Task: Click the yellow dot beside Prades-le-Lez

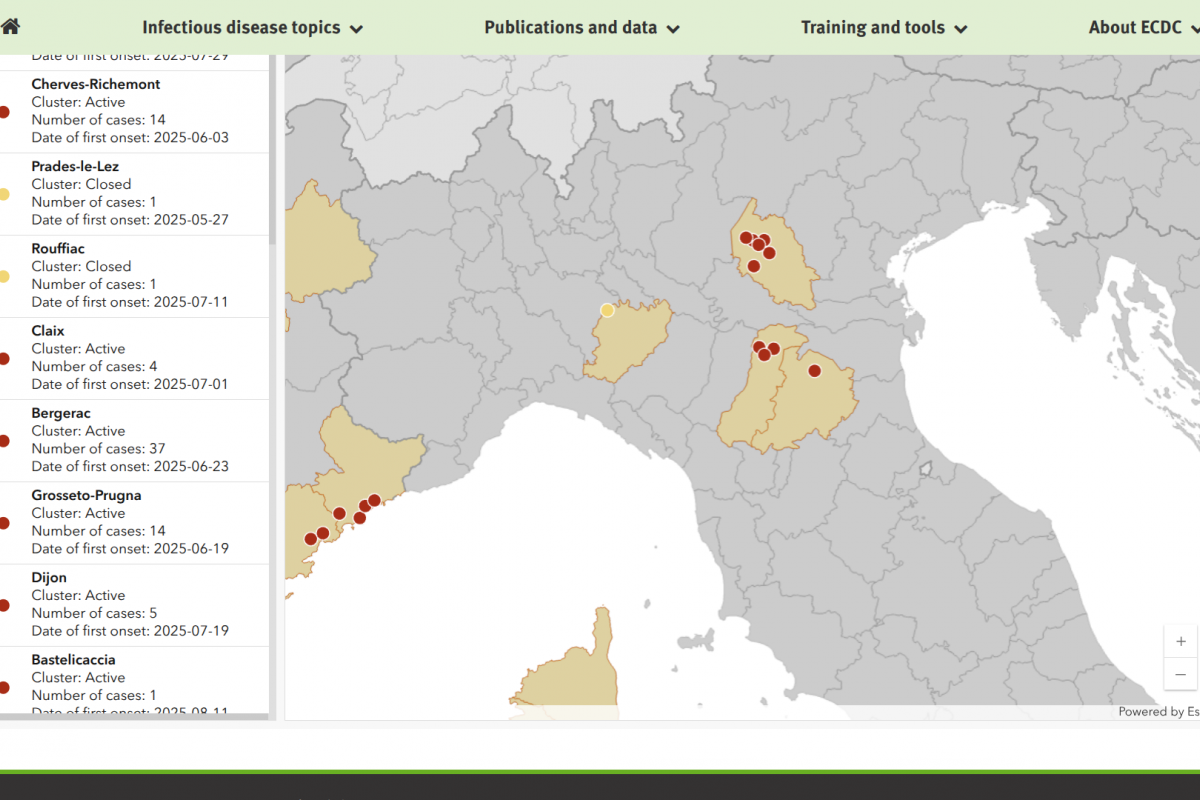Action: 4,194
